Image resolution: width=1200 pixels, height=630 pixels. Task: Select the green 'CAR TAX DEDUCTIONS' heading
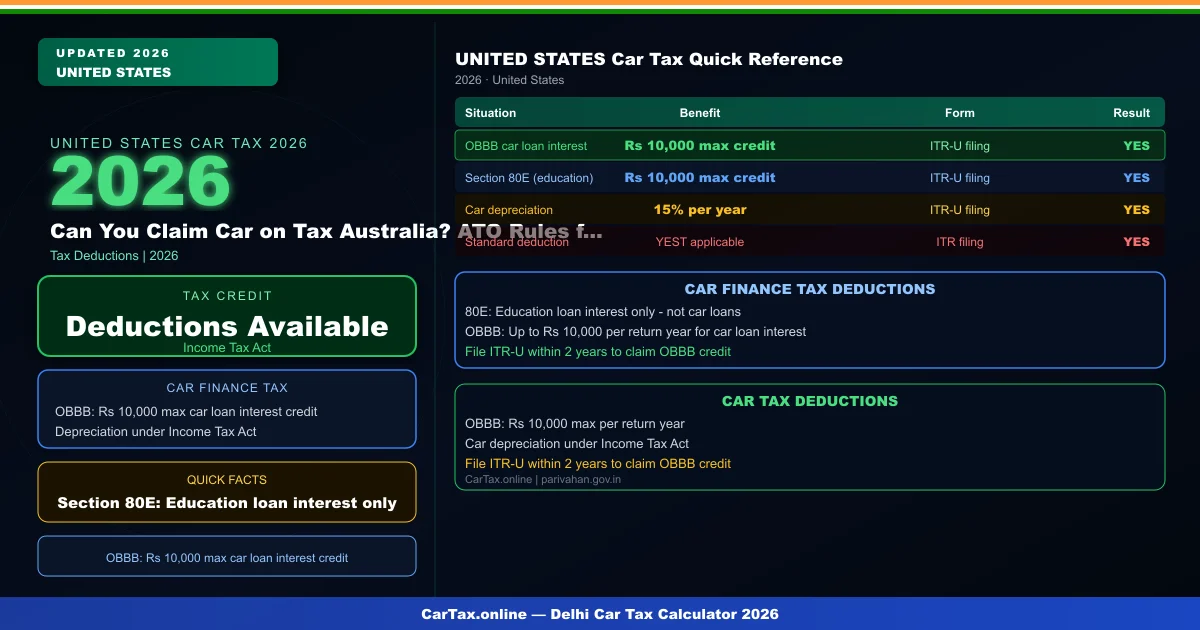tap(810, 401)
